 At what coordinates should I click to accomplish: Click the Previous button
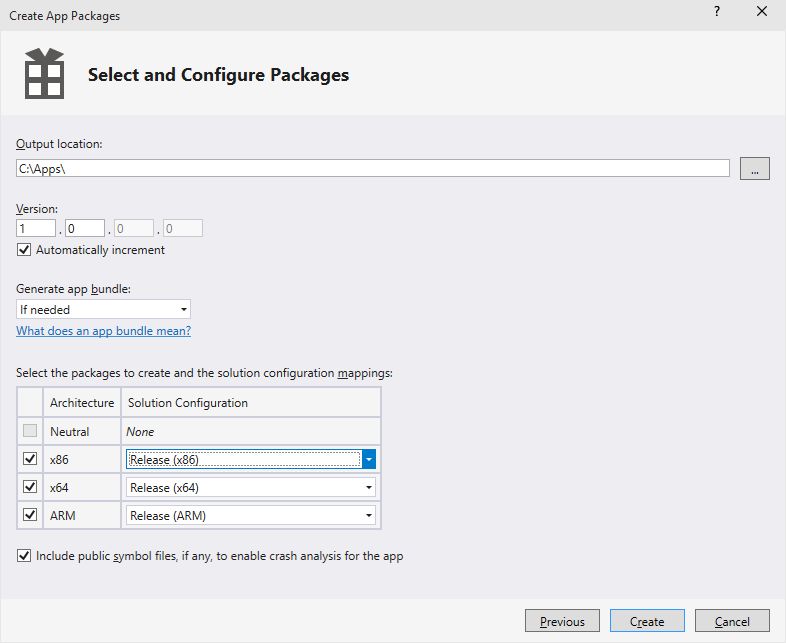[562, 621]
